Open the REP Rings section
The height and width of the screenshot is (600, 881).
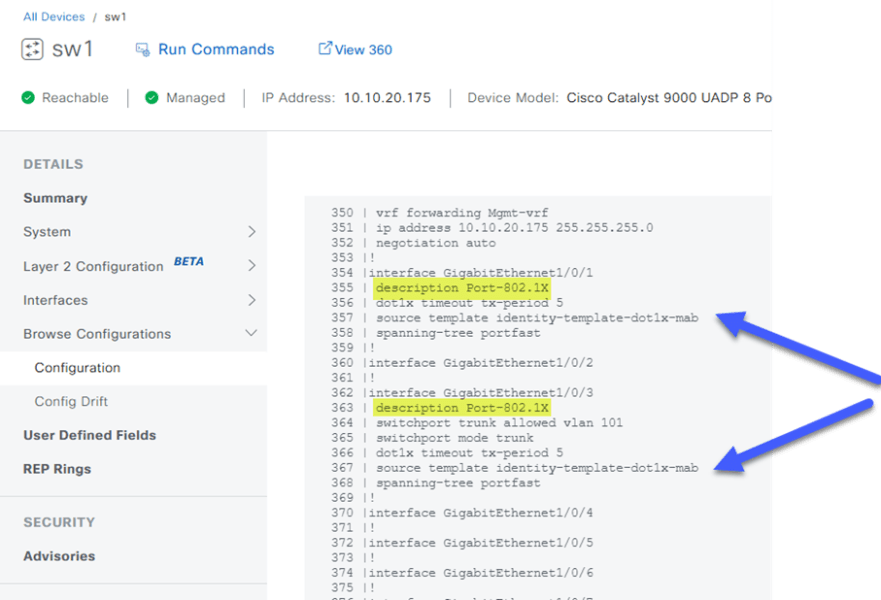57,469
